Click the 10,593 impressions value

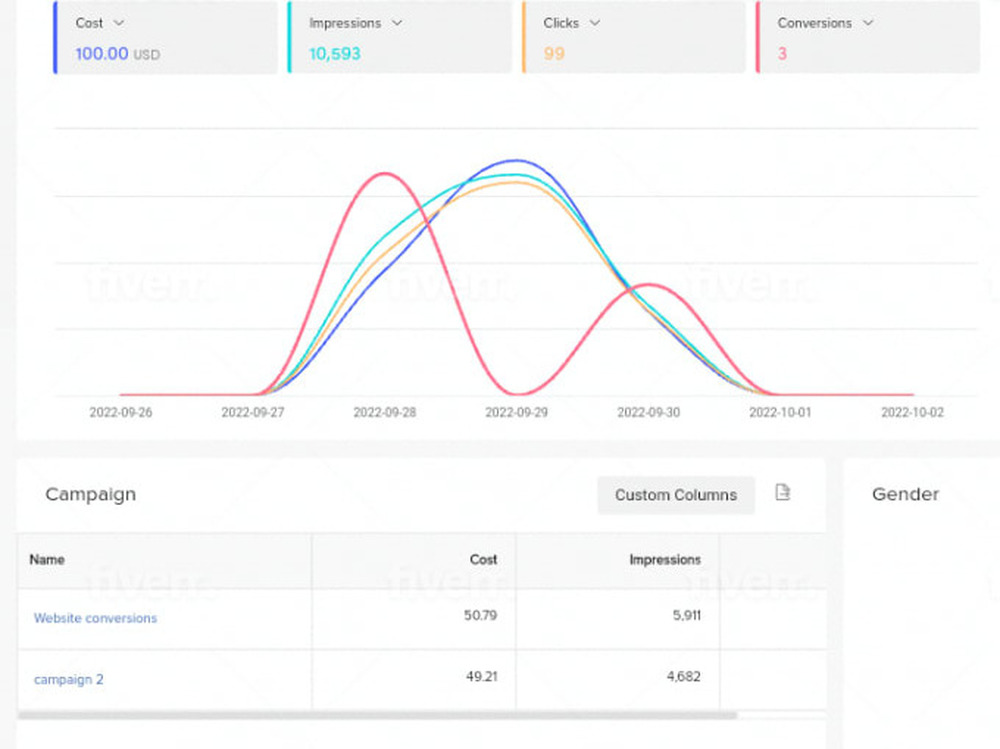[335, 54]
